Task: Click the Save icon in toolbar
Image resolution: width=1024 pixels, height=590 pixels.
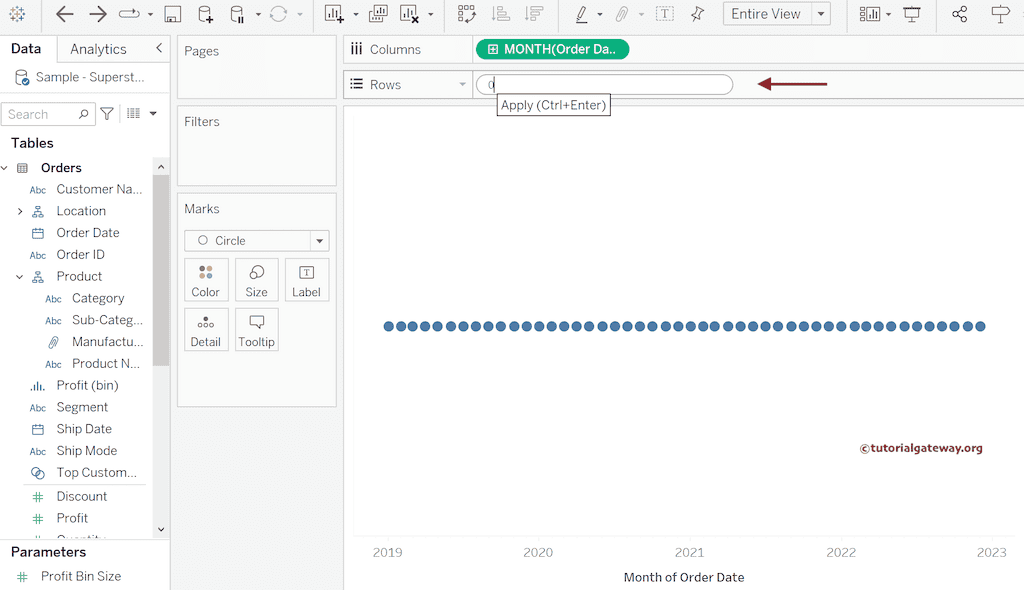Action: coord(172,14)
